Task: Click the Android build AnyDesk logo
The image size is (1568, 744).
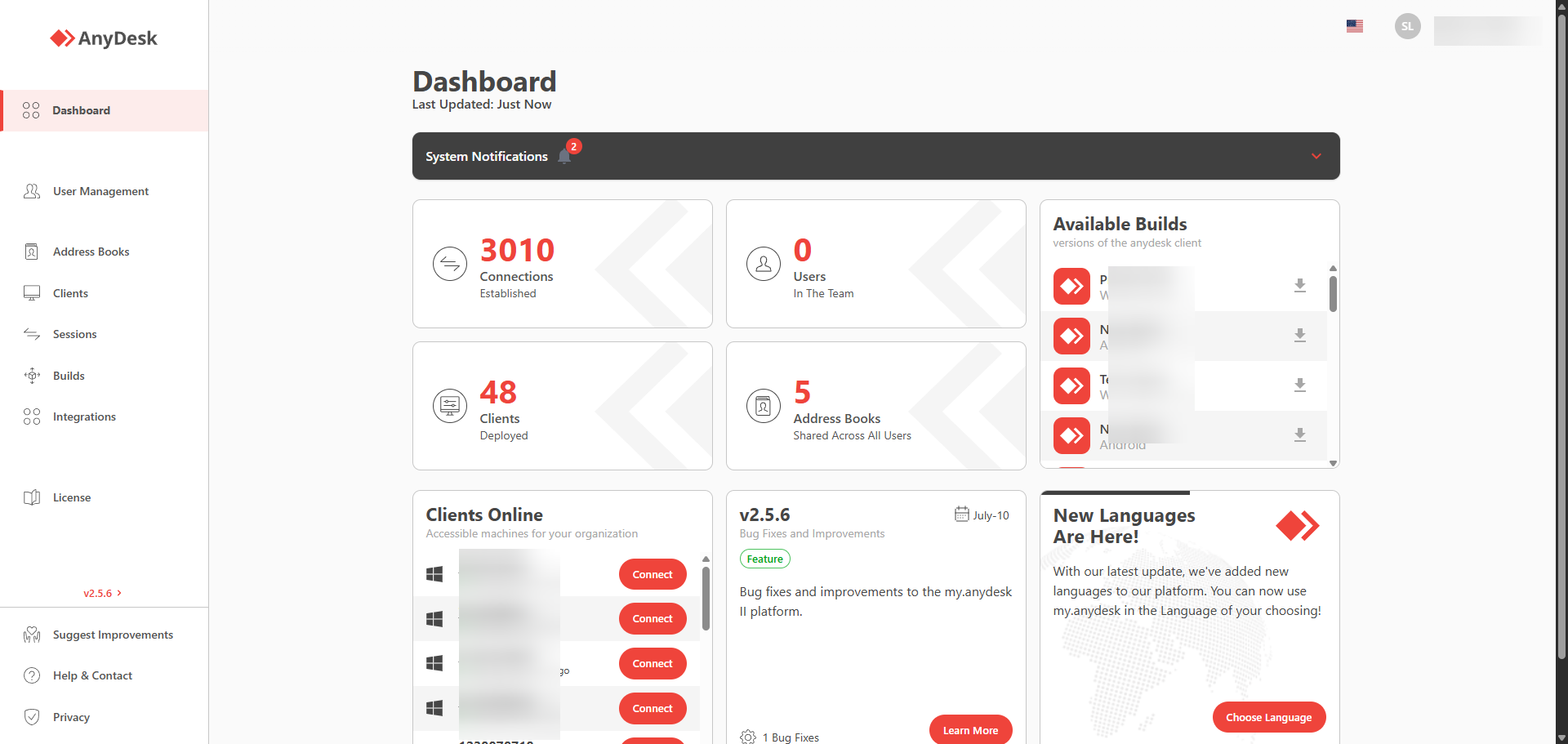Action: coord(1071,435)
